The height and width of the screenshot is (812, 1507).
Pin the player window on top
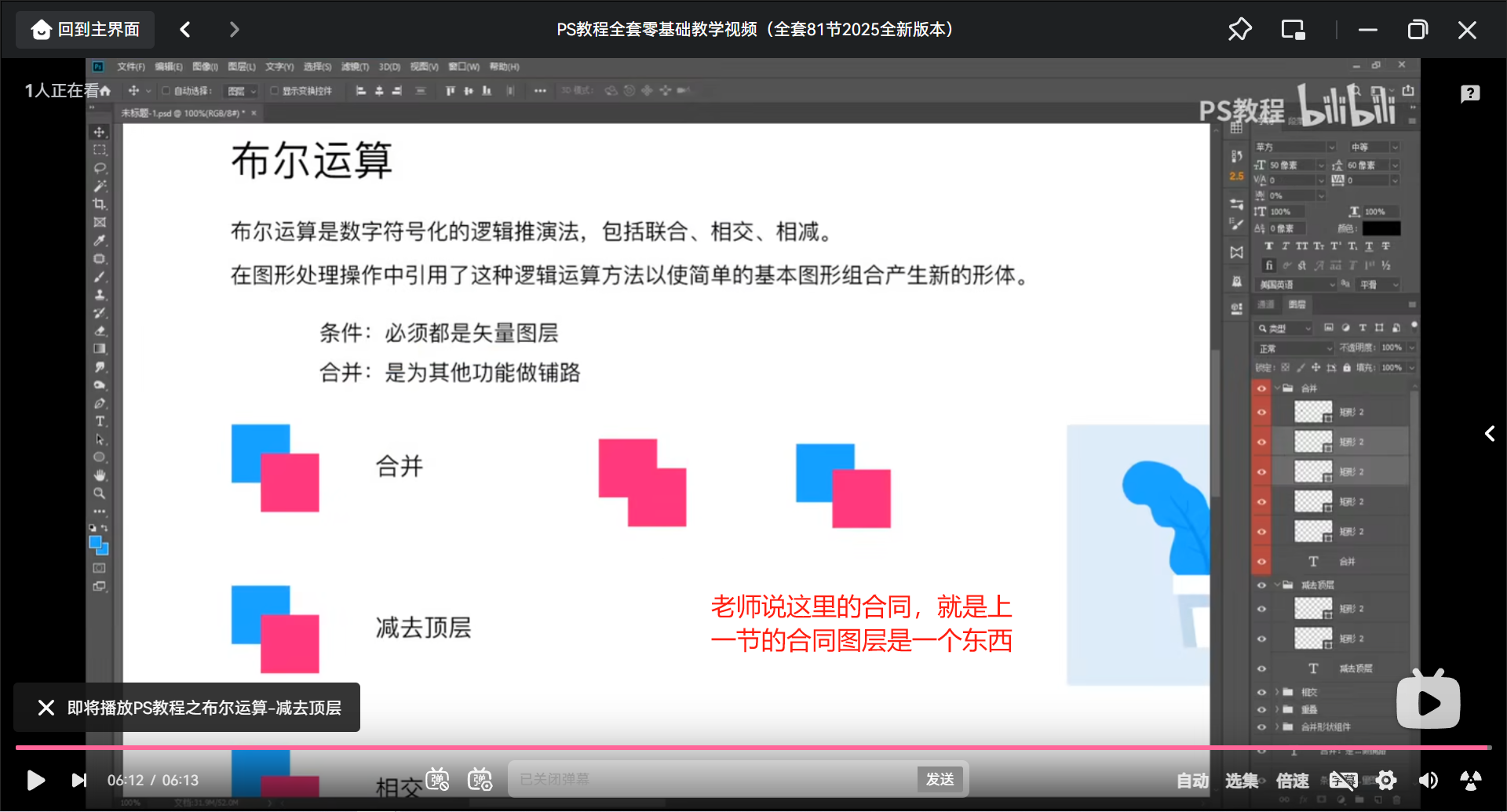click(x=1239, y=30)
